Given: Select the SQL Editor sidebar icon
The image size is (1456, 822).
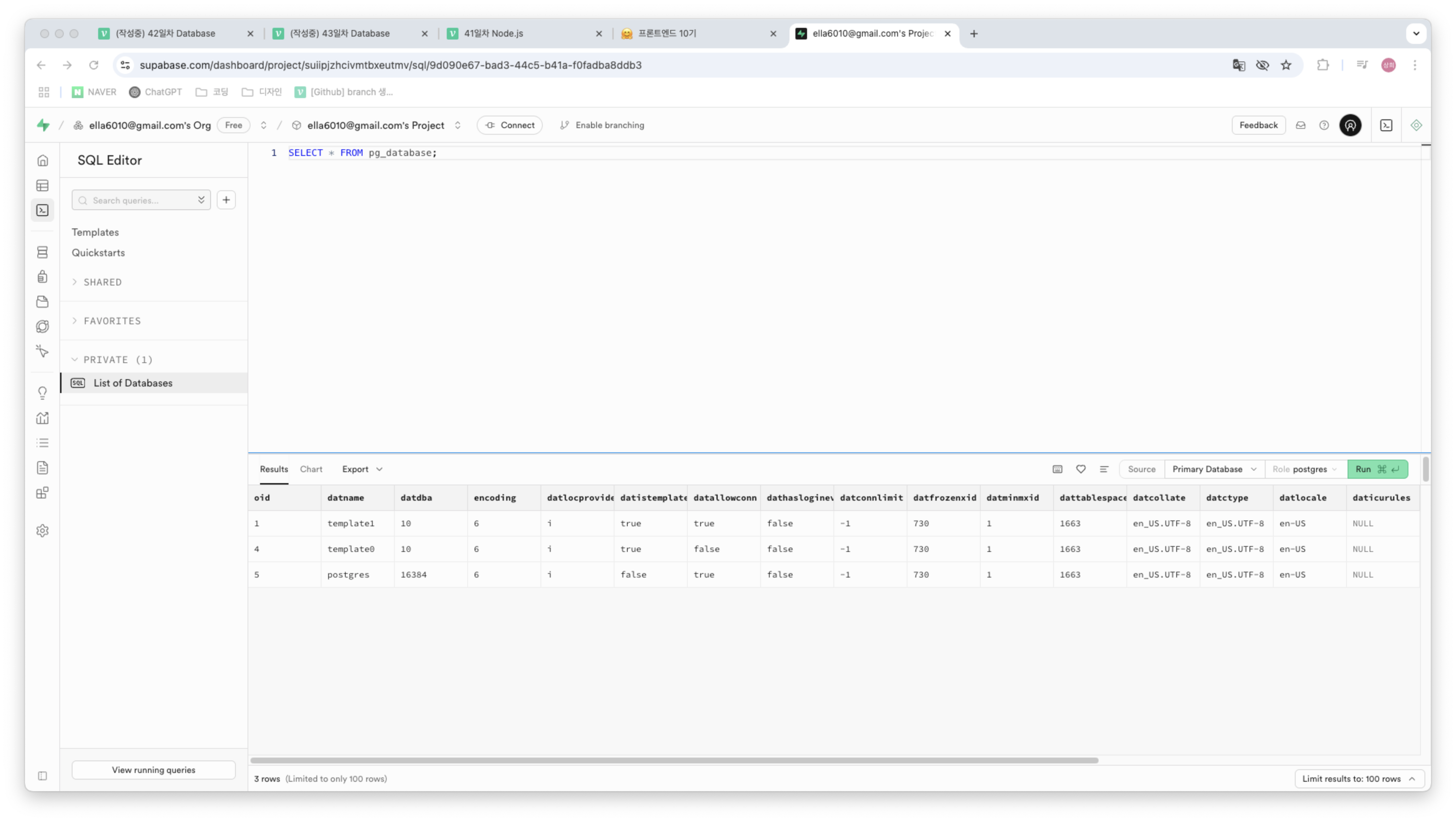Looking at the screenshot, I should 42,210.
